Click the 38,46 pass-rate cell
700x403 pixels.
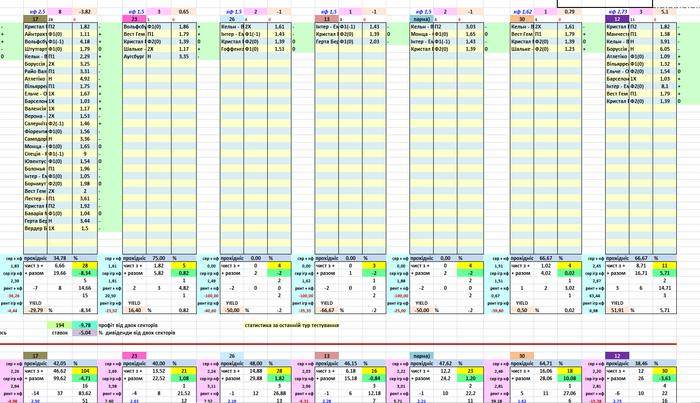(x=641, y=363)
